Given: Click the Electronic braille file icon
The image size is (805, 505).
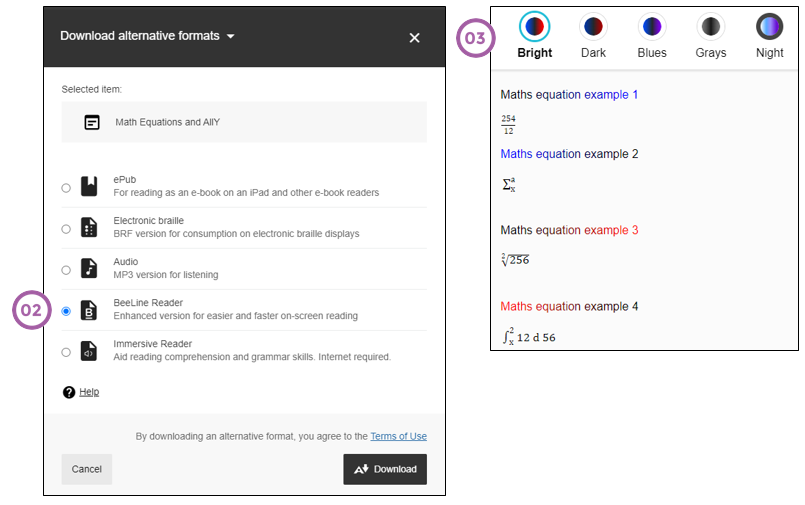Looking at the screenshot, I should click(89, 227).
